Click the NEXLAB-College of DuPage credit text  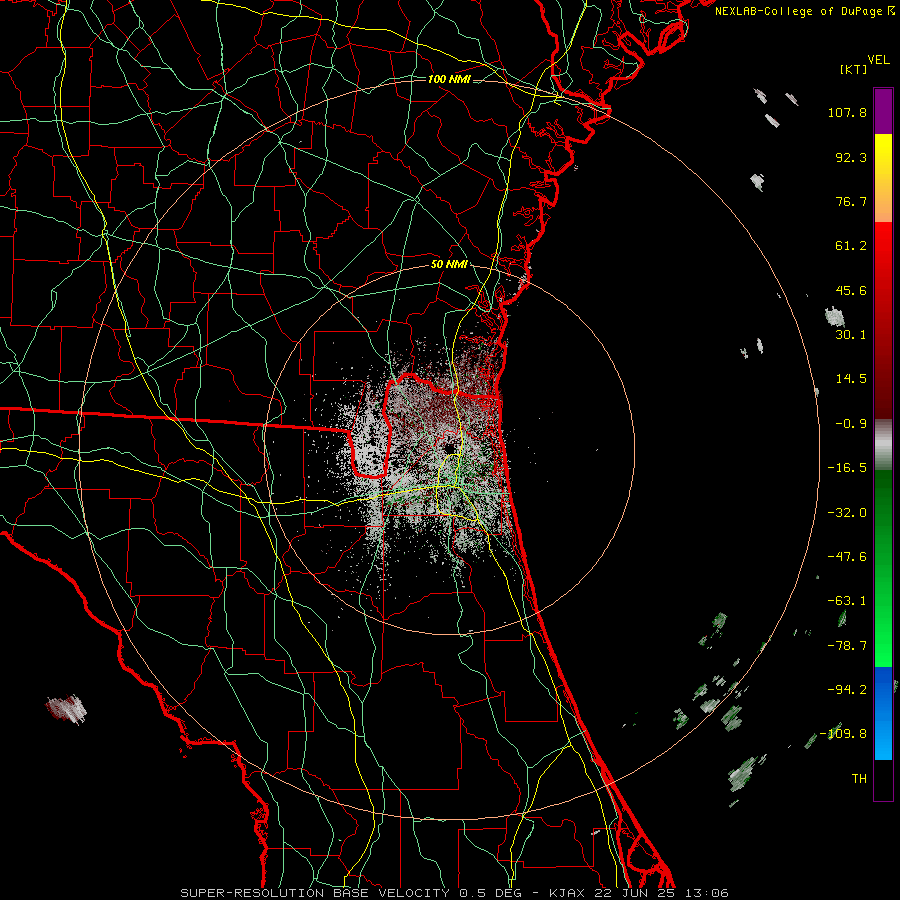804,11
